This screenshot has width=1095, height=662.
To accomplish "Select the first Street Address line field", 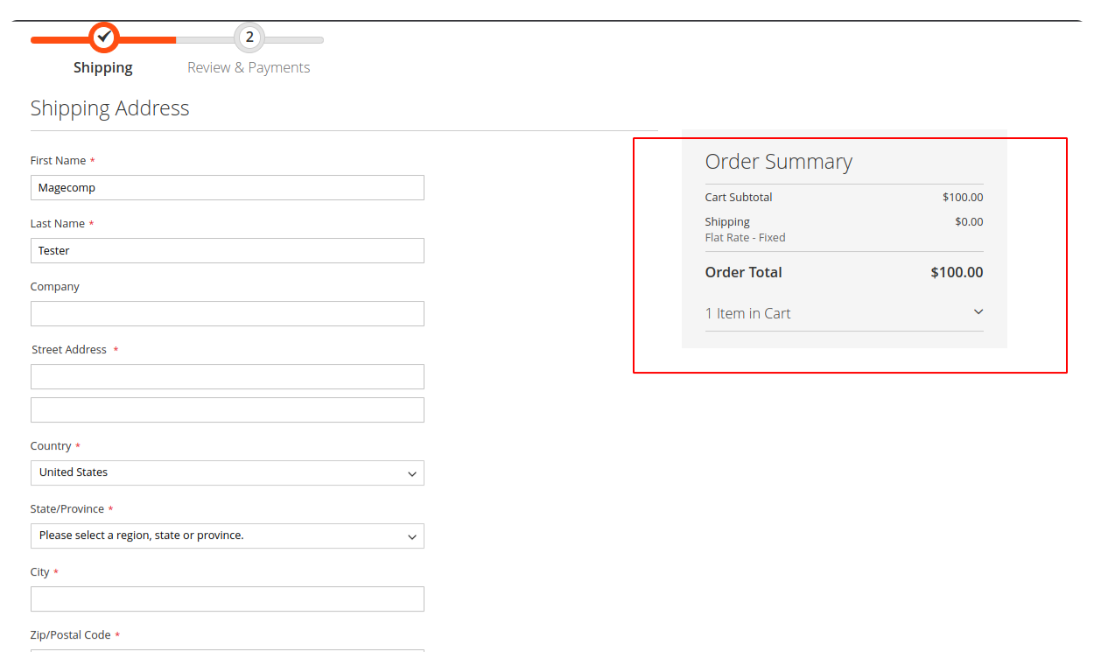I will click(x=227, y=377).
